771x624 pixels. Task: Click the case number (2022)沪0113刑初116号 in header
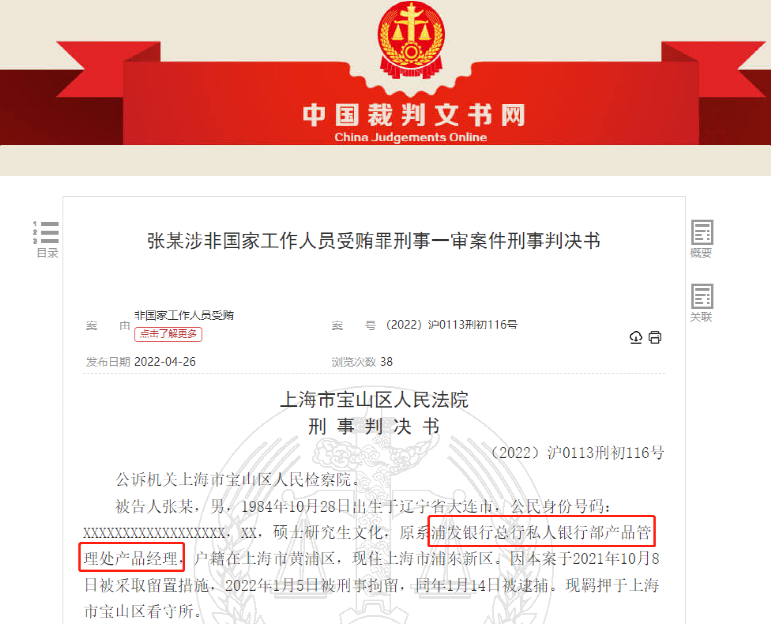click(451, 325)
